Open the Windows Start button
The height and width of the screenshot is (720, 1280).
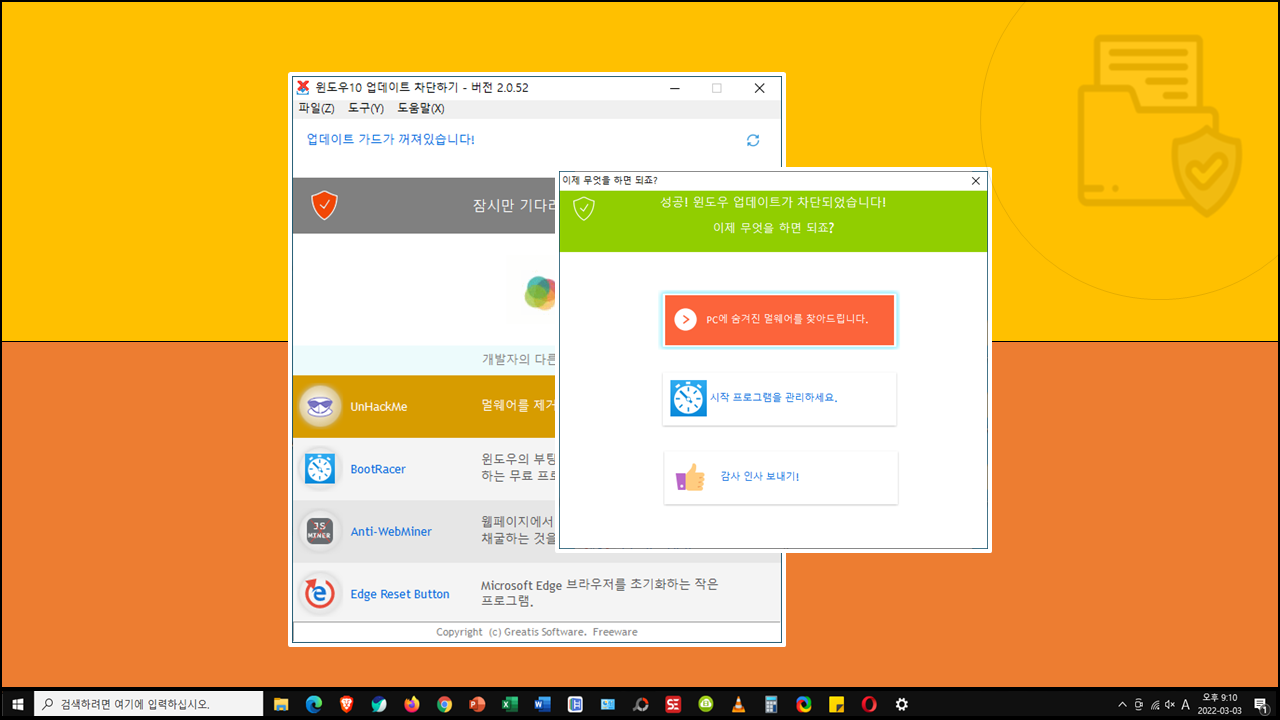tap(17, 704)
